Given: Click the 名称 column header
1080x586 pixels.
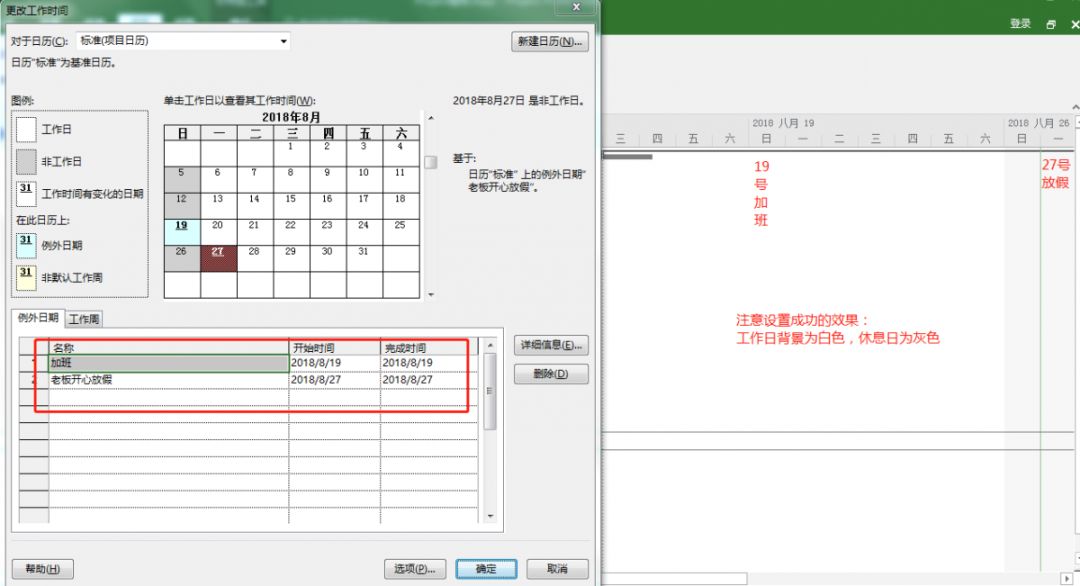Looking at the screenshot, I should (x=169, y=347).
